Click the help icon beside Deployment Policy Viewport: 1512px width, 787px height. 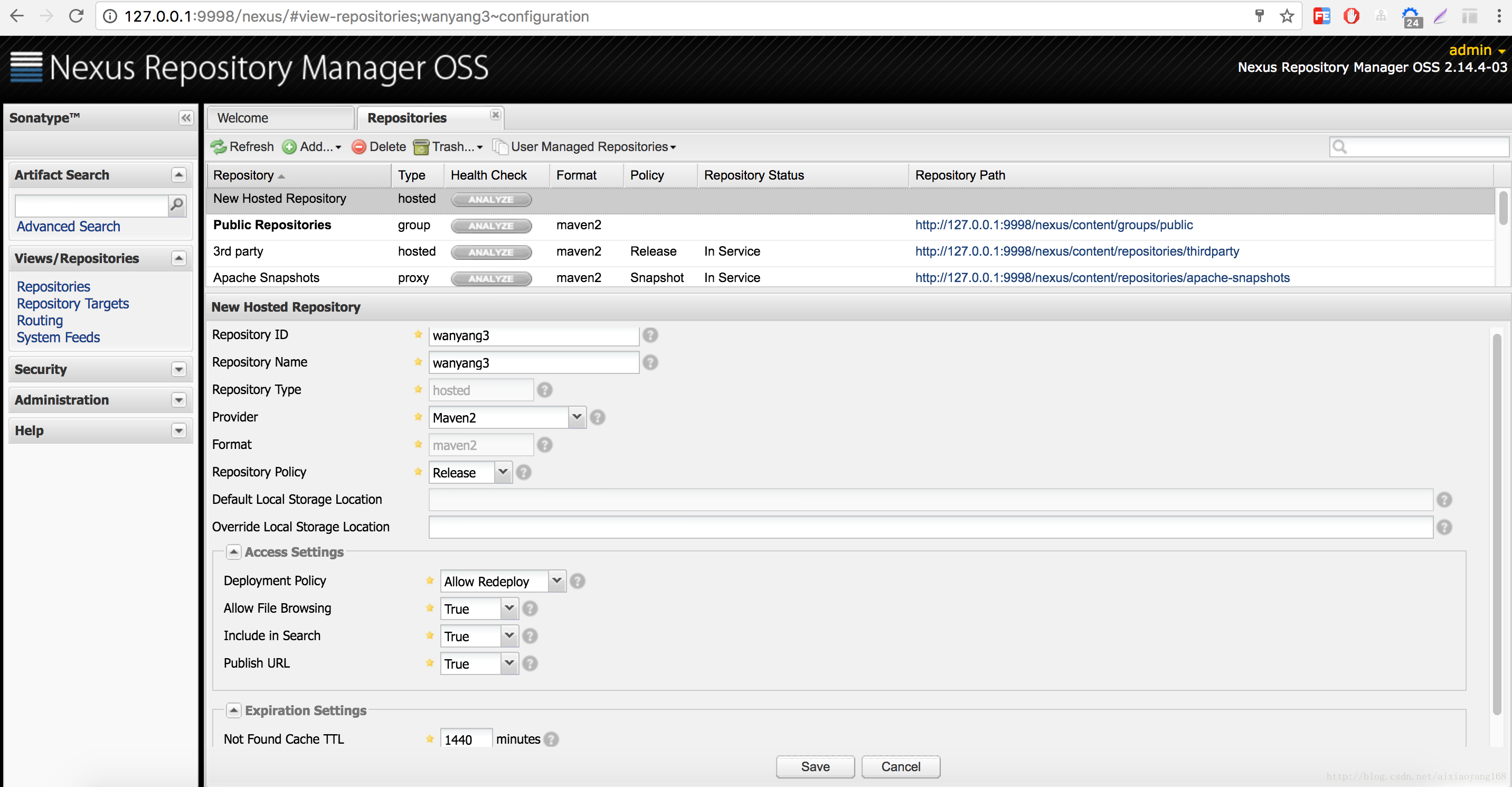tap(578, 582)
